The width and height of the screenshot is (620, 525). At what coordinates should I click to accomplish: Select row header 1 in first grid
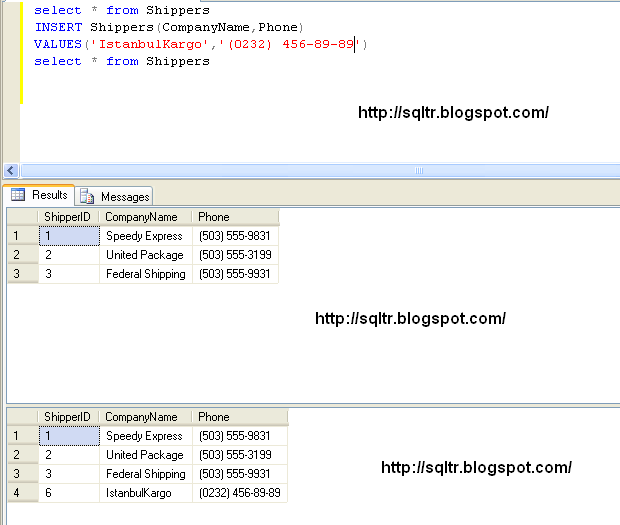23,236
